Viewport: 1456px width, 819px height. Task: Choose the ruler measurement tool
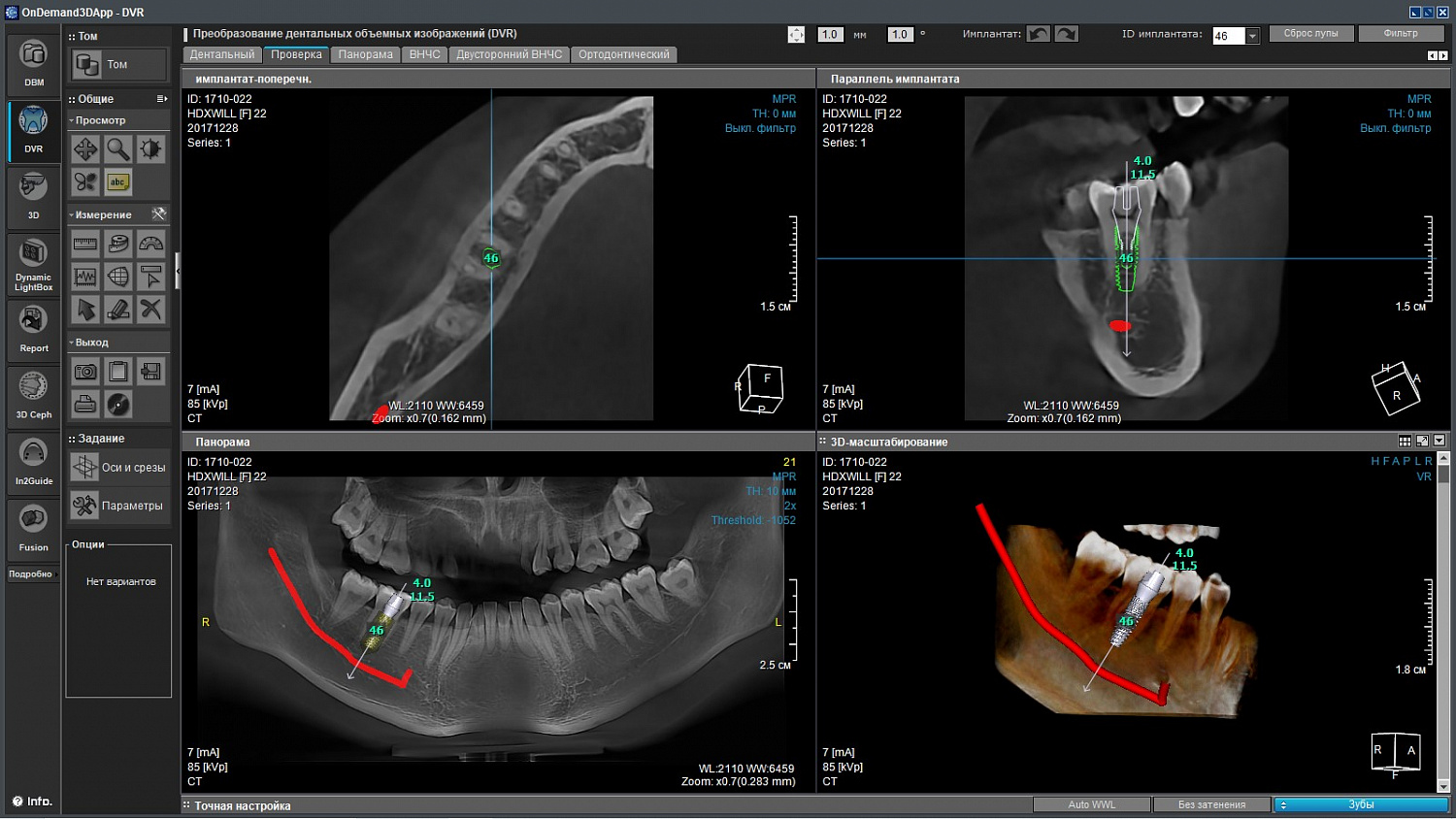85,244
